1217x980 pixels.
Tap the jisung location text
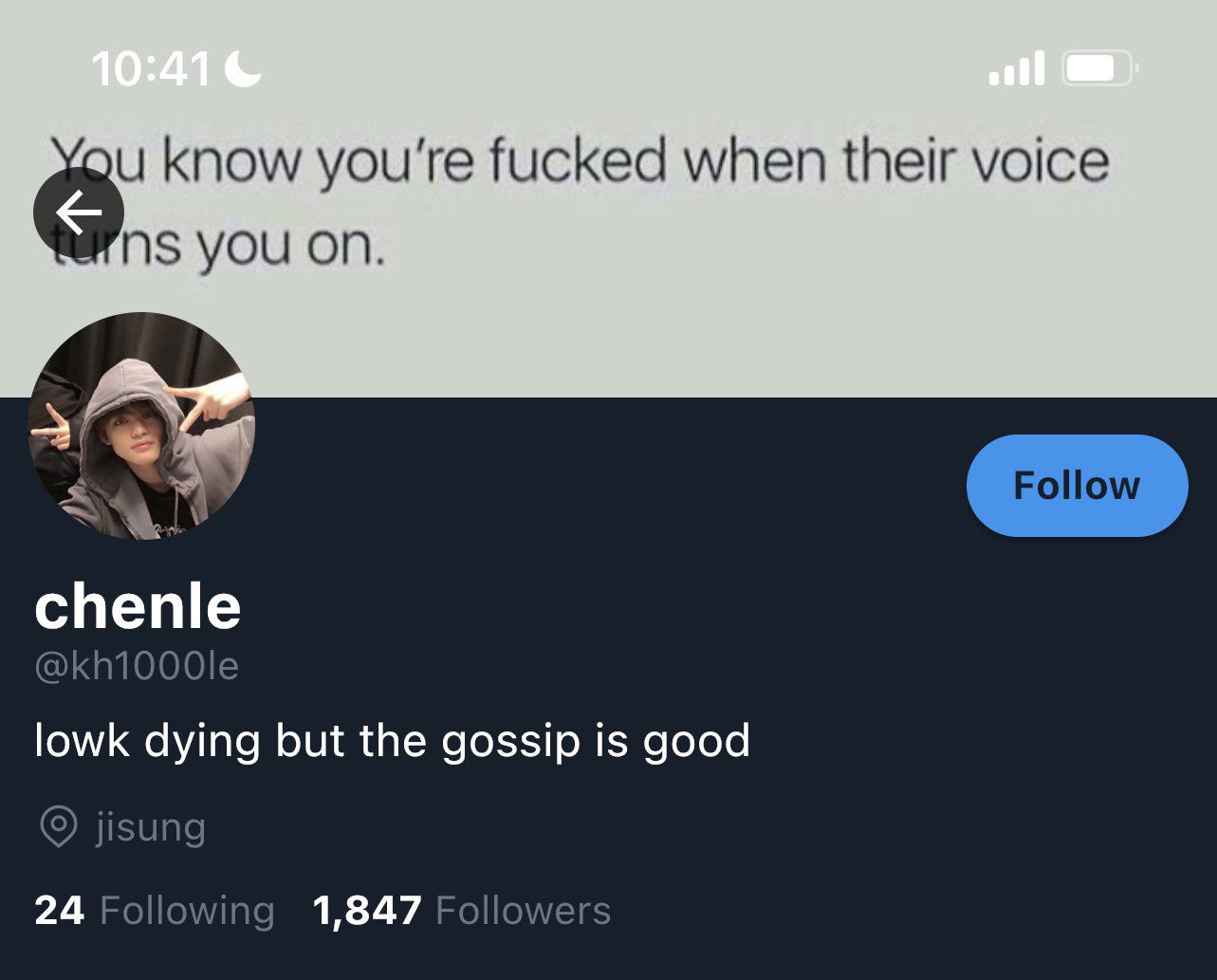[151, 826]
